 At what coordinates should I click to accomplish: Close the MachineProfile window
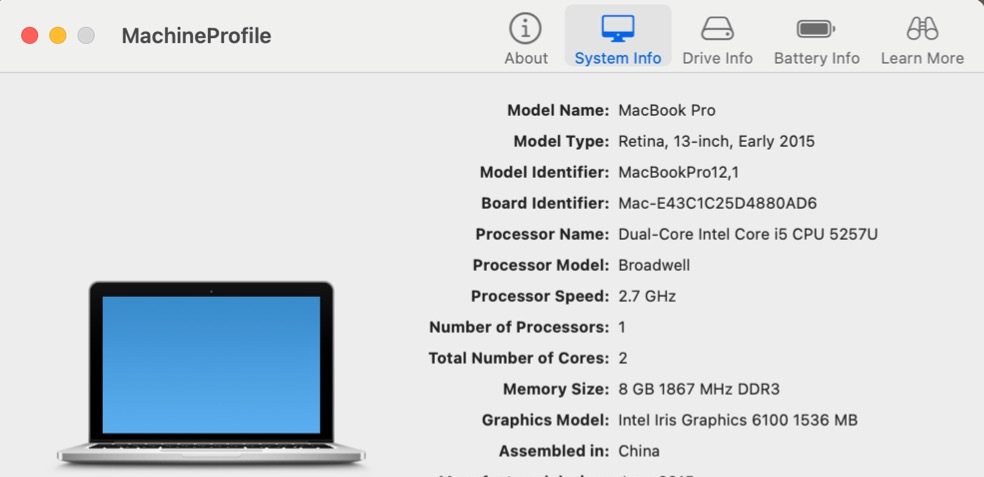click(29, 36)
